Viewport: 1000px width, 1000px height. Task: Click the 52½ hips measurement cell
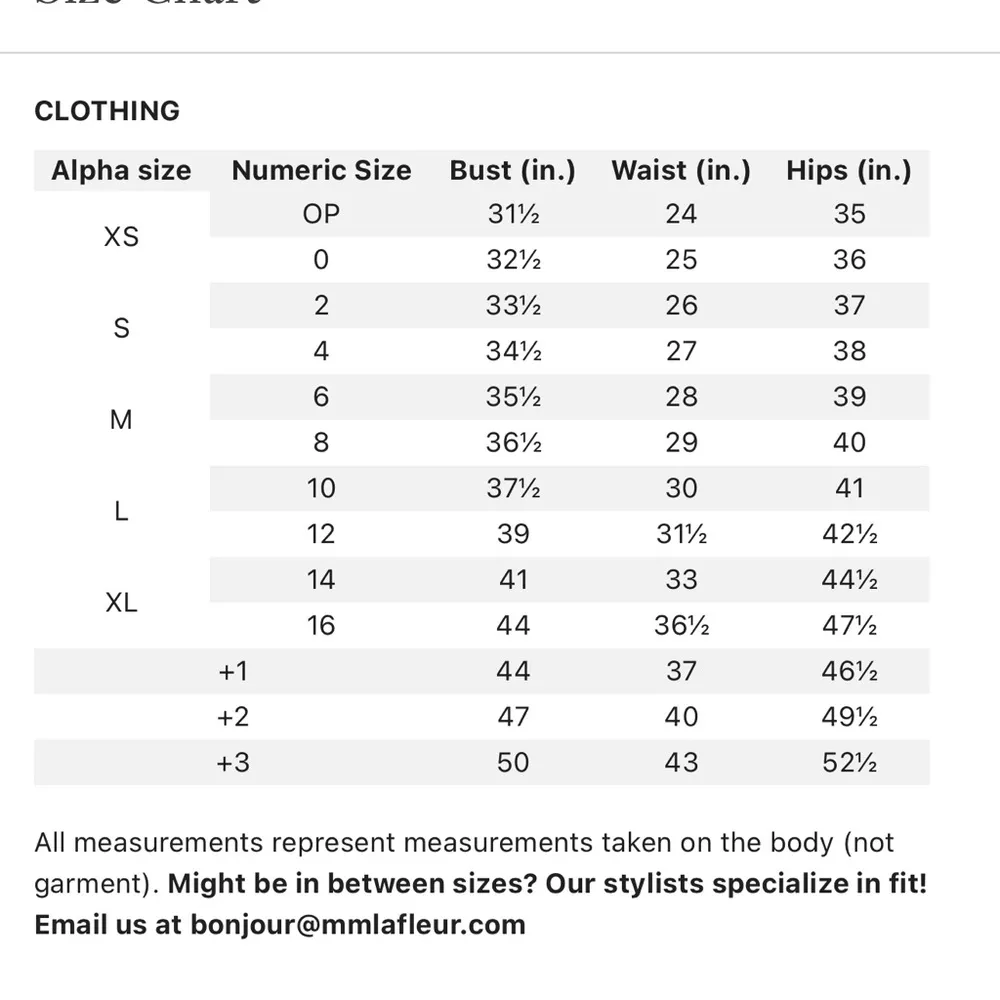849,763
